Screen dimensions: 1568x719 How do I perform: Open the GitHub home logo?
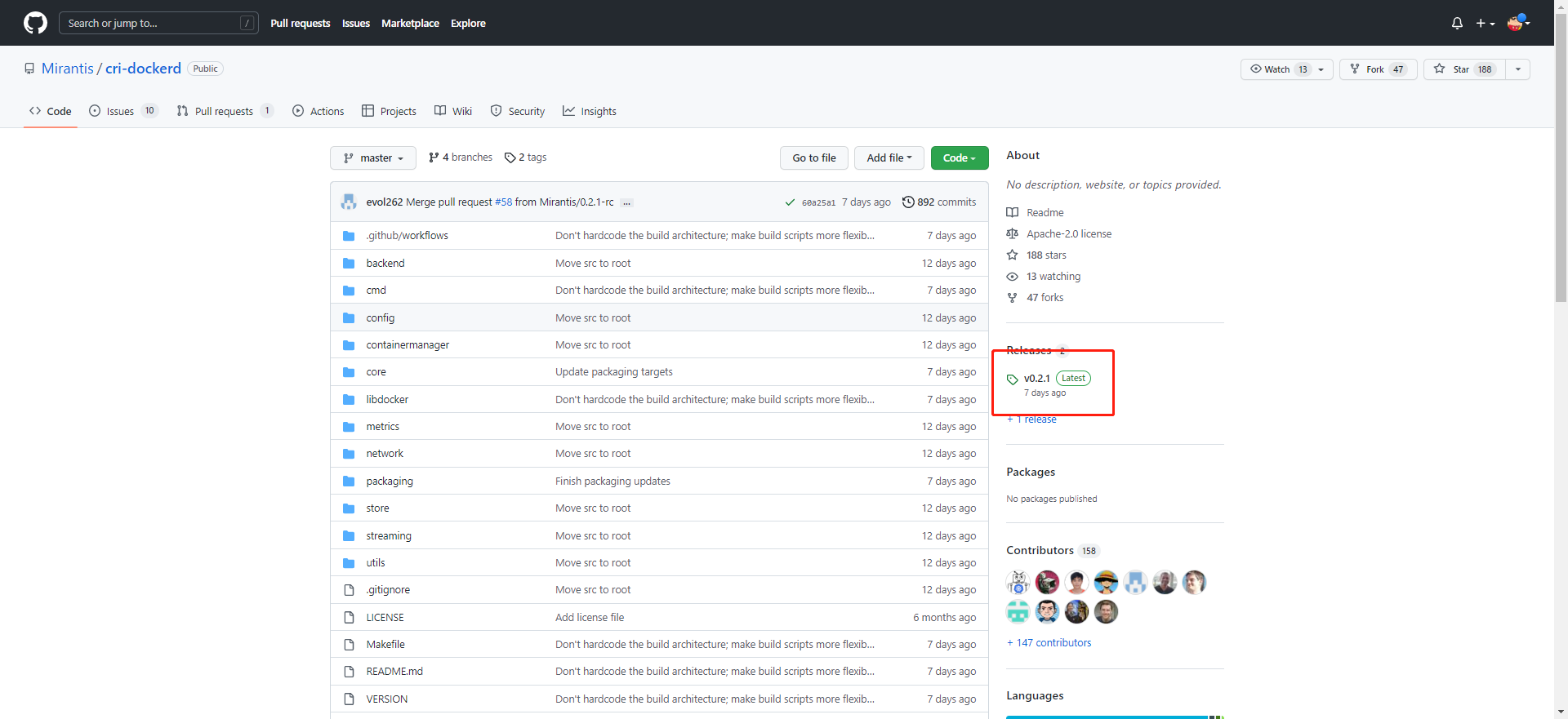click(35, 23)
